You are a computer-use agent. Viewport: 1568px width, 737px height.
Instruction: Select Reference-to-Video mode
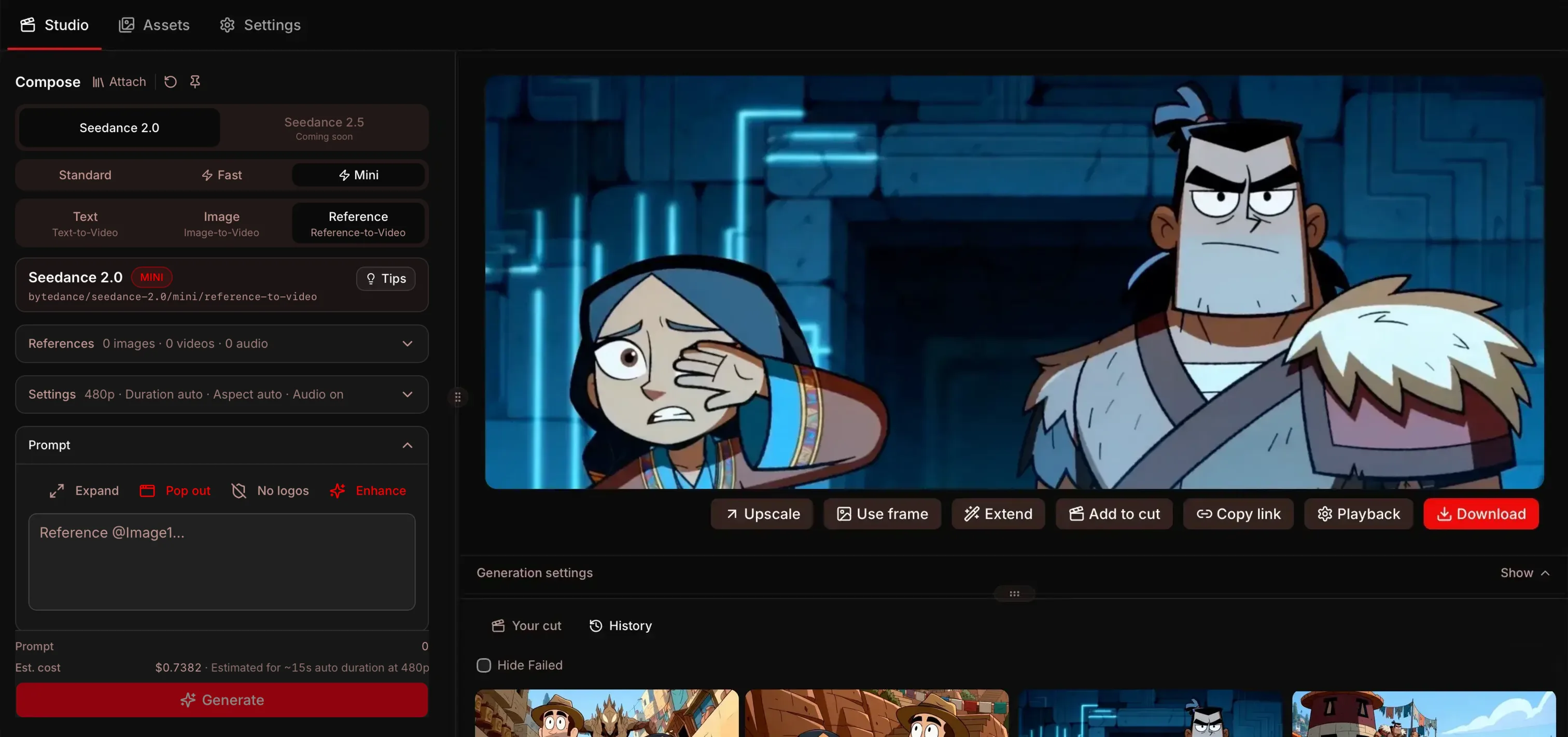(x=358, y=223)
